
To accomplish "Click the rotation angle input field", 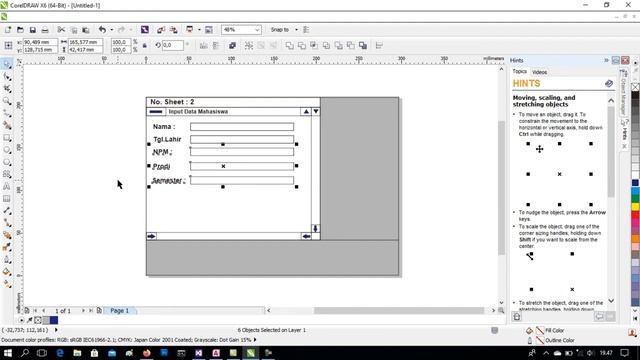I will pyautogui.click(x=173, y=45).
